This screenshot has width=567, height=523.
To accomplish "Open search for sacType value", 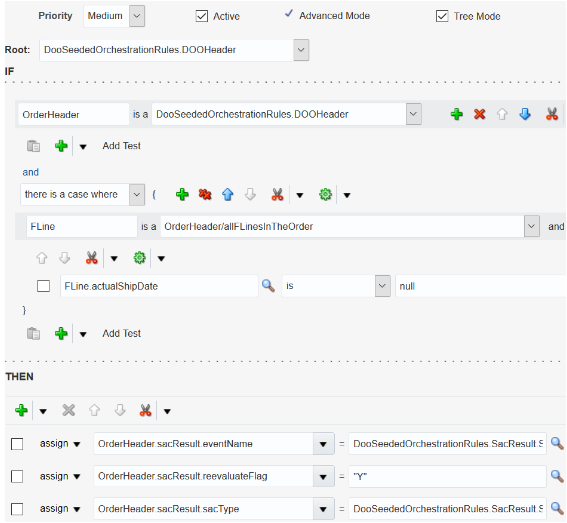I will (557, 509).
